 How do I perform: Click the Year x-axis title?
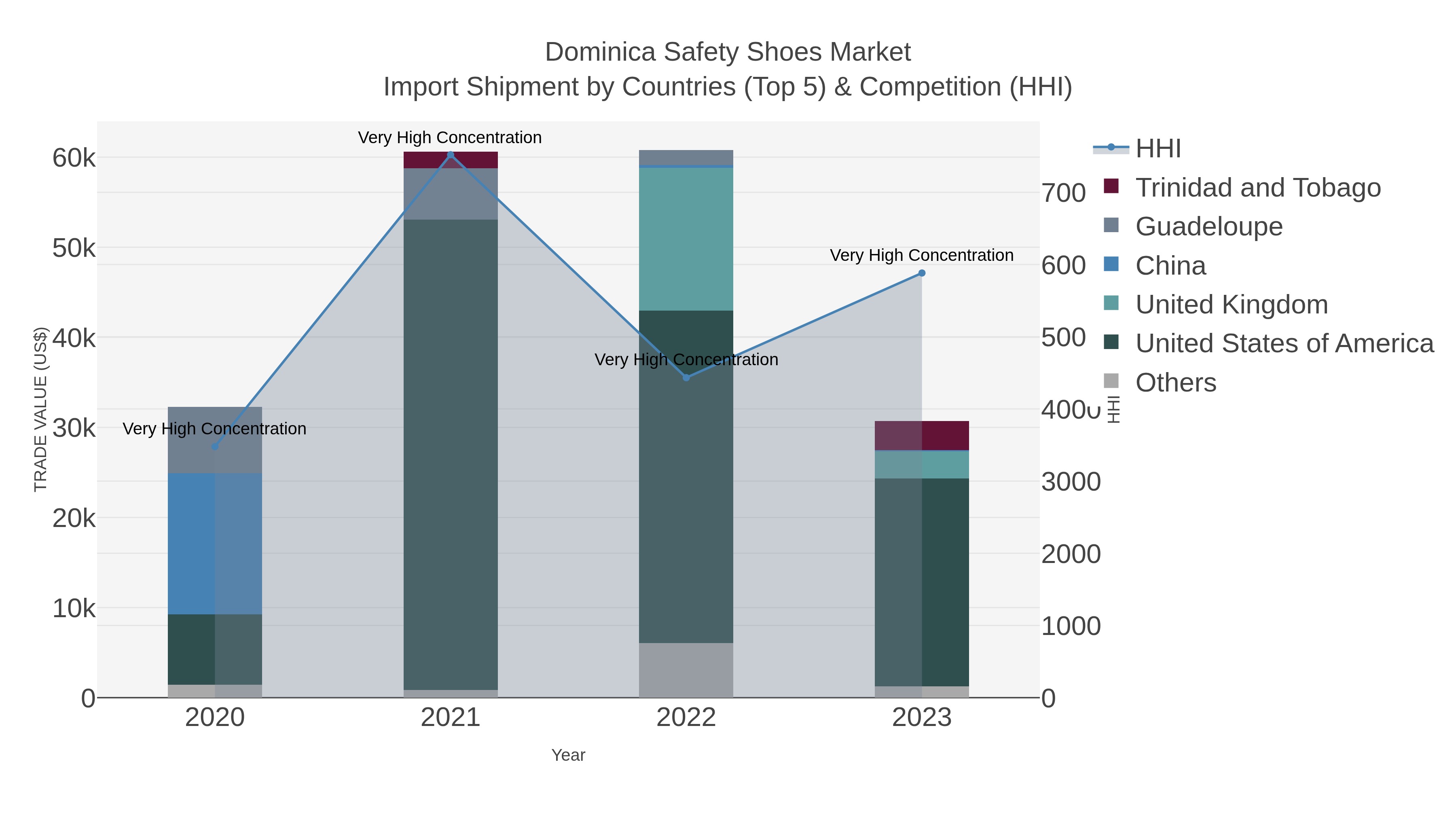pos(568,755)
